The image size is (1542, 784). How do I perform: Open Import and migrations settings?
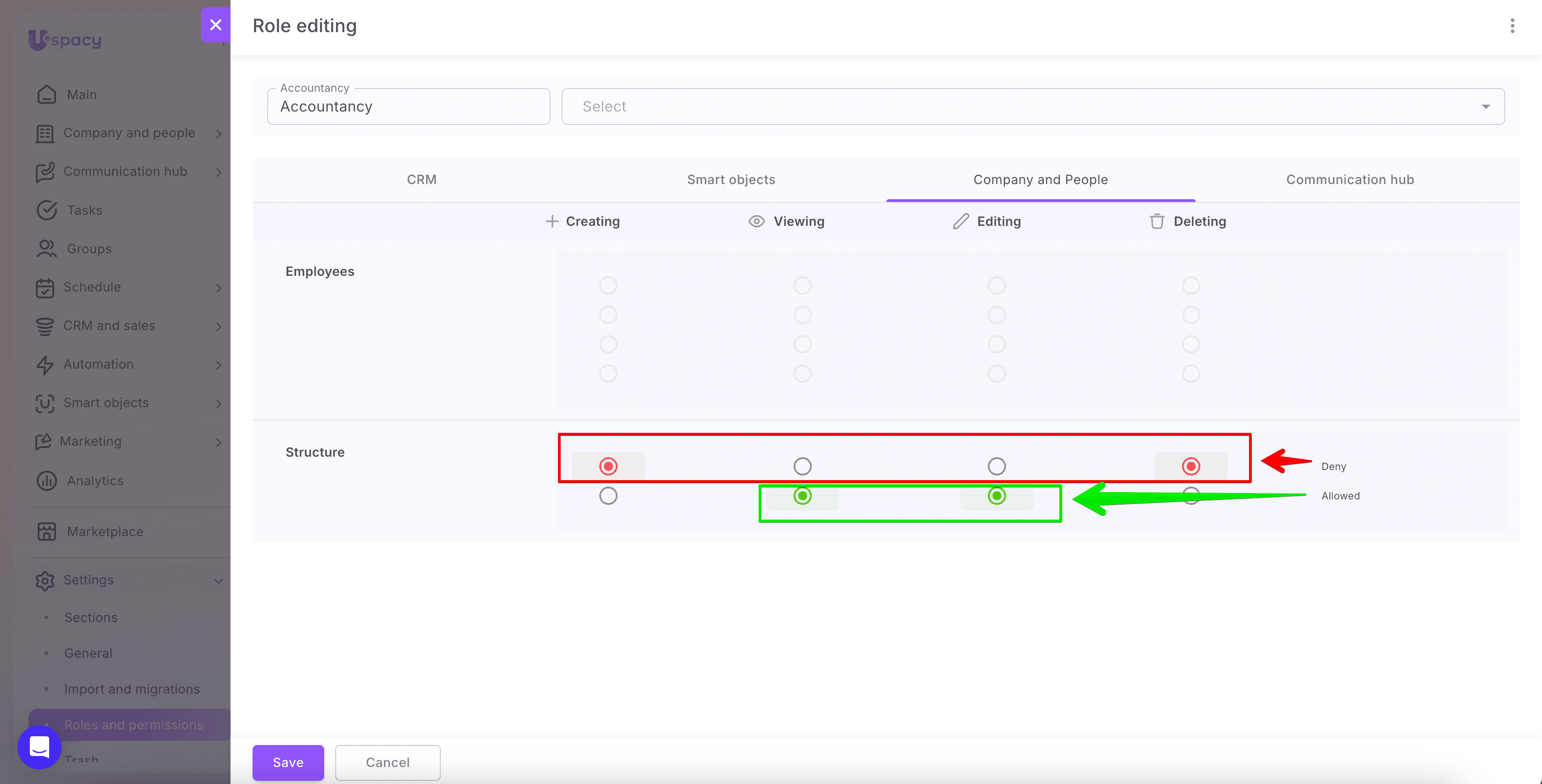click(132, 689)
